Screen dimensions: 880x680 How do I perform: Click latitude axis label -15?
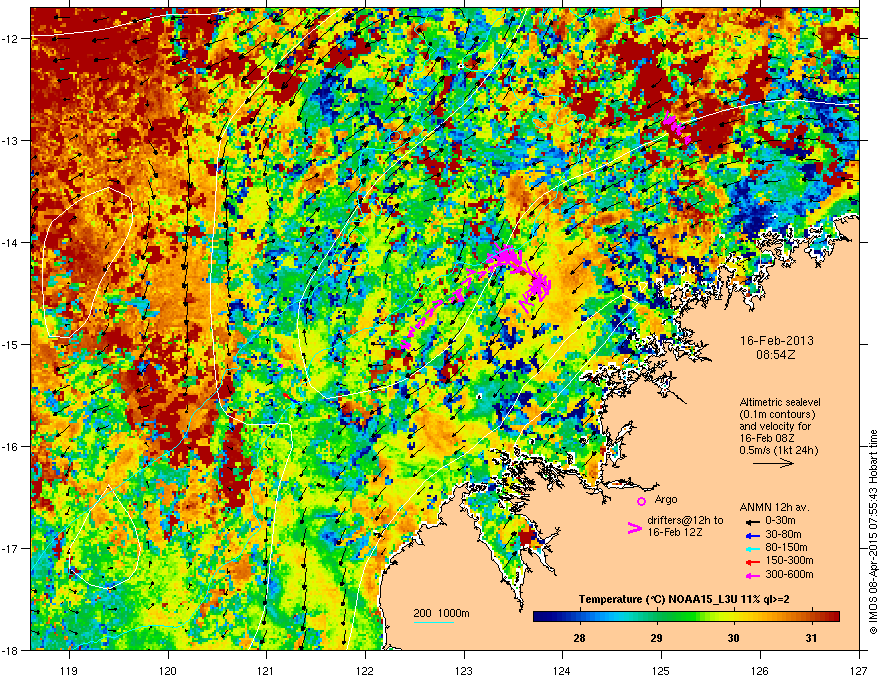[11, 344]
